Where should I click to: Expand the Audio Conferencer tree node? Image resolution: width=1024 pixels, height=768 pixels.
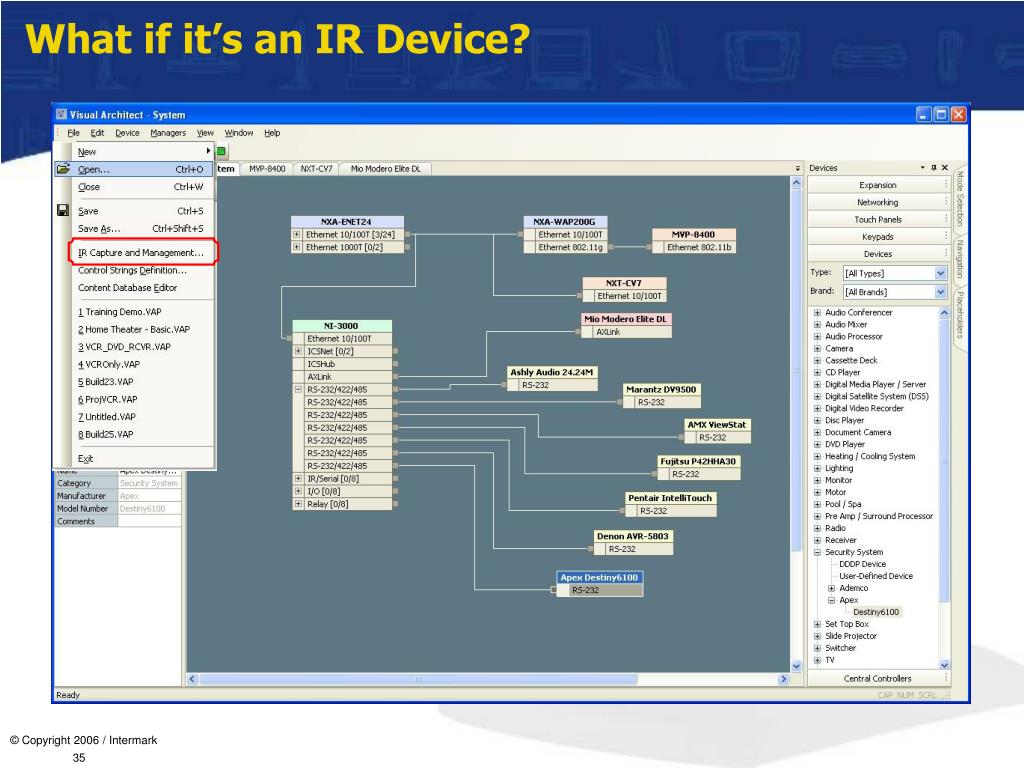[x=817, y=313]
